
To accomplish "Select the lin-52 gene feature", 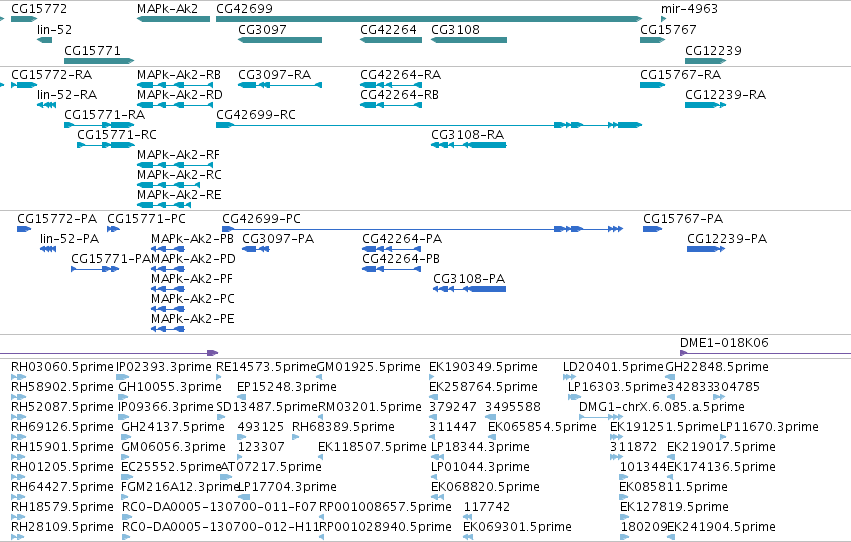I will point(45,40).
